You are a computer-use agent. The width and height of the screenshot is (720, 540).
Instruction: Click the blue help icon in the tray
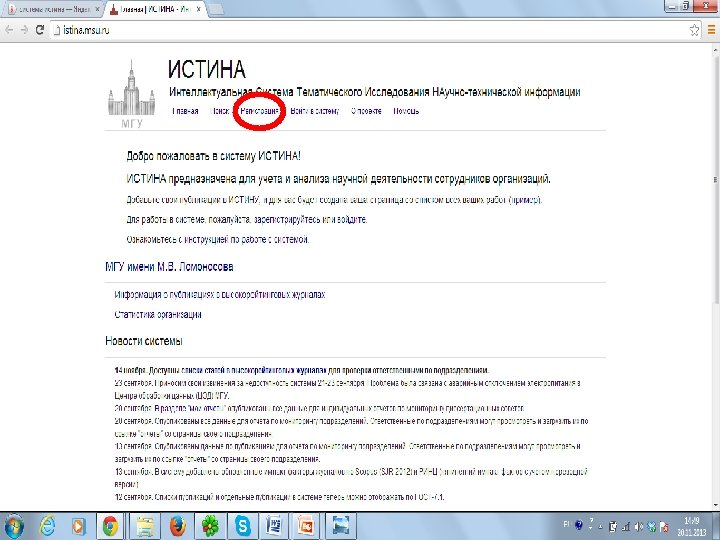579,524
